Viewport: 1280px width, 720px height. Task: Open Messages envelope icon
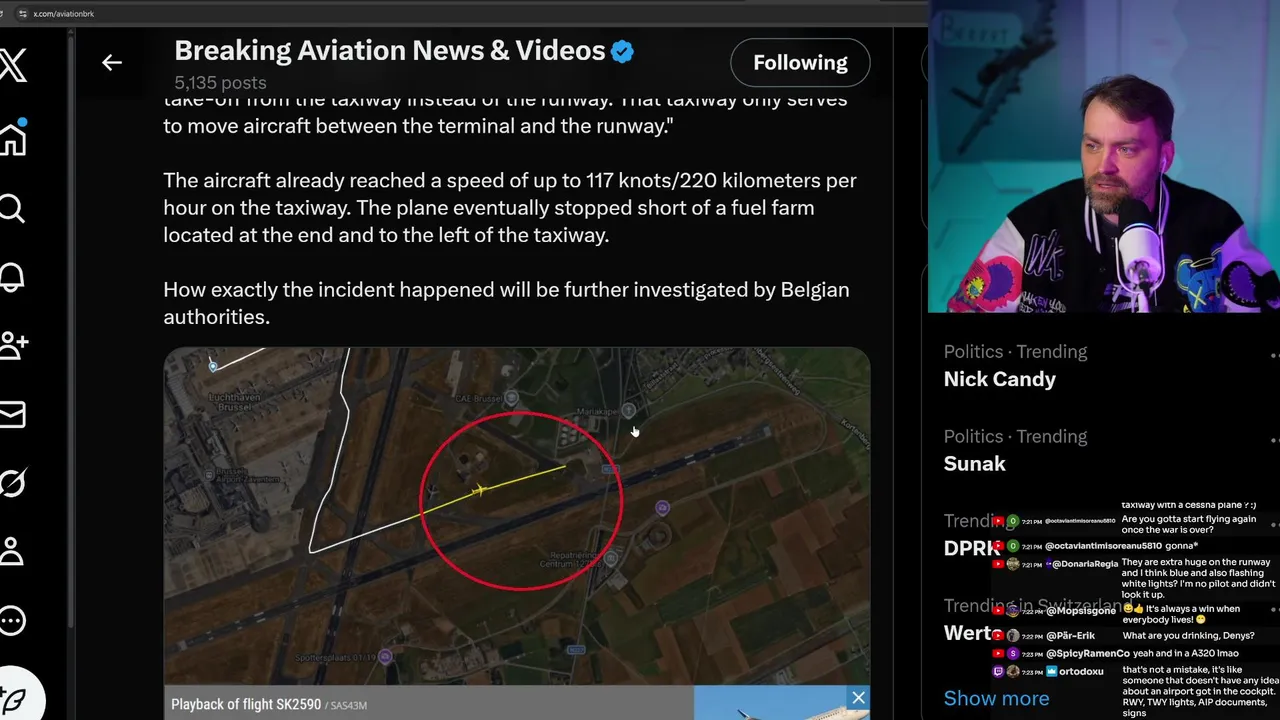point(12,414)
